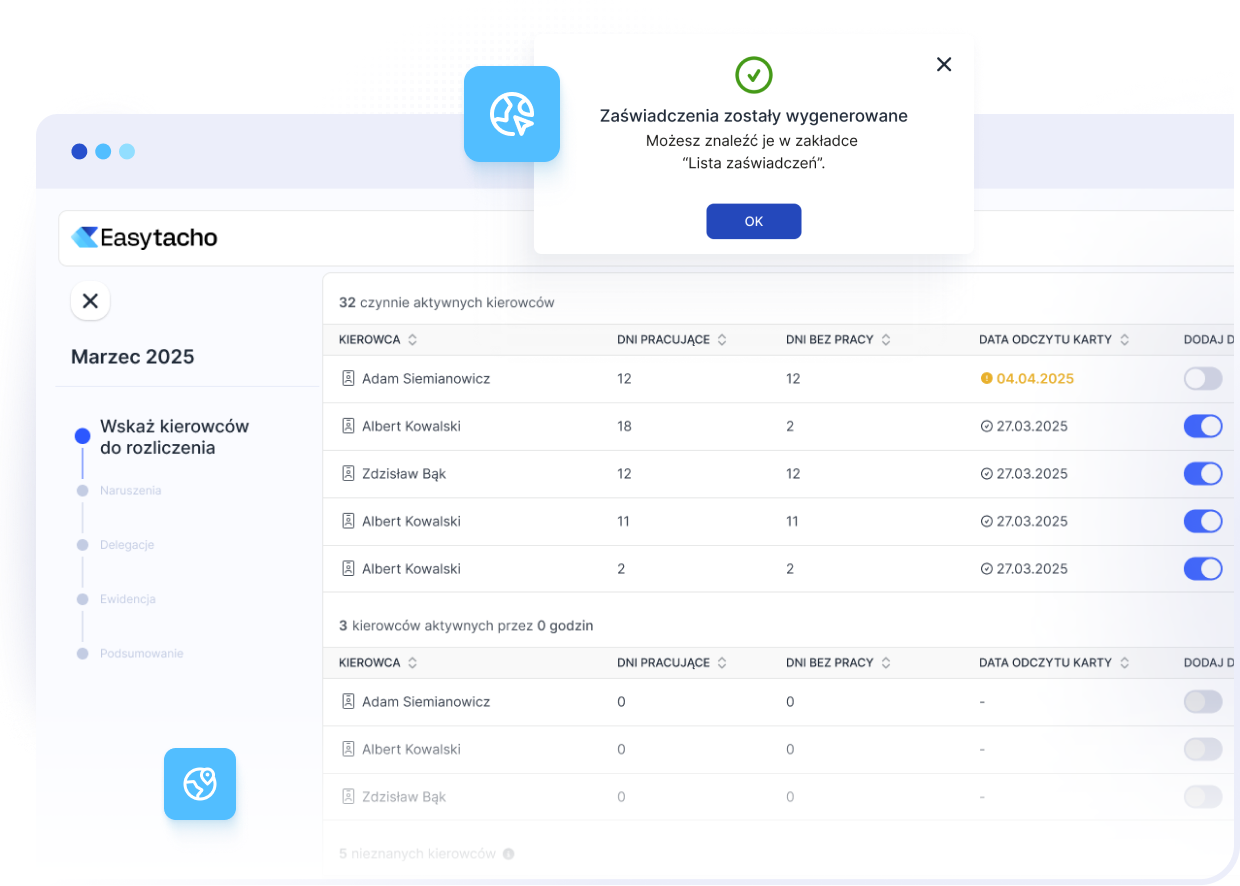Click name Albert Kowalski with 18 working days
1240x886 pixels.
click(x=411, y=426)
